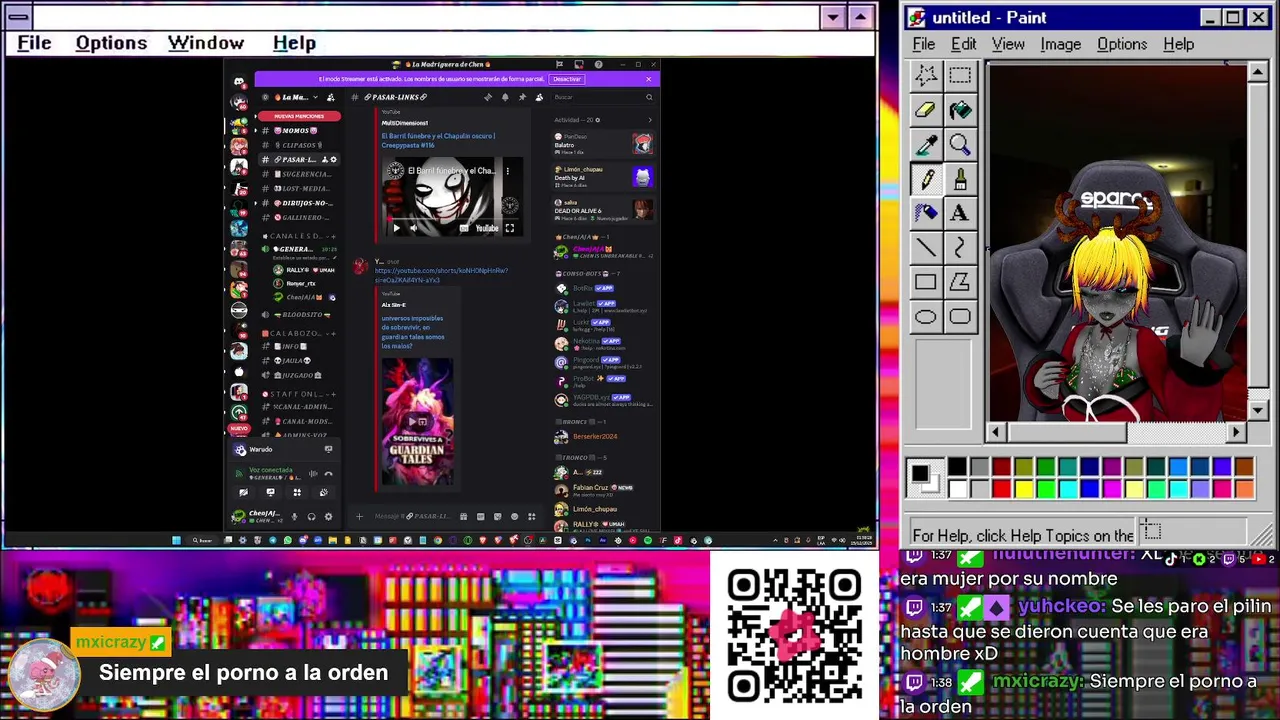Expand threads arrow beside MOMOS channel
The height and width of the screenshot is (720, 1280).
coord(256,131)
